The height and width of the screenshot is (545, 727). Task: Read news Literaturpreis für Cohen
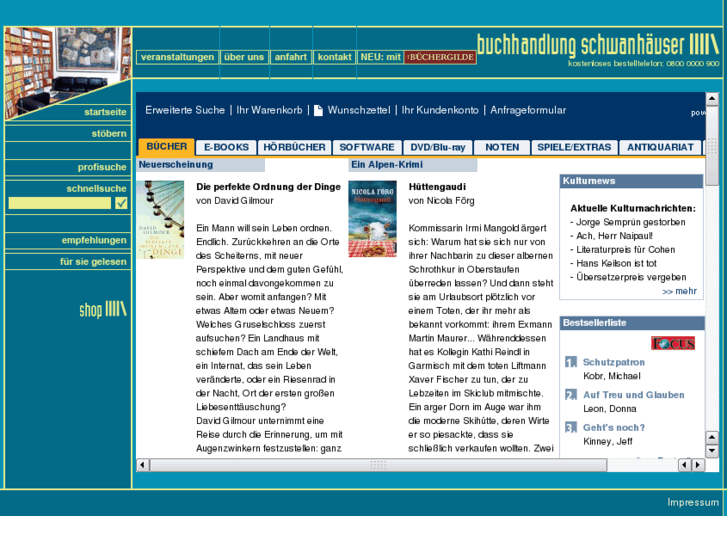point(625,250)
